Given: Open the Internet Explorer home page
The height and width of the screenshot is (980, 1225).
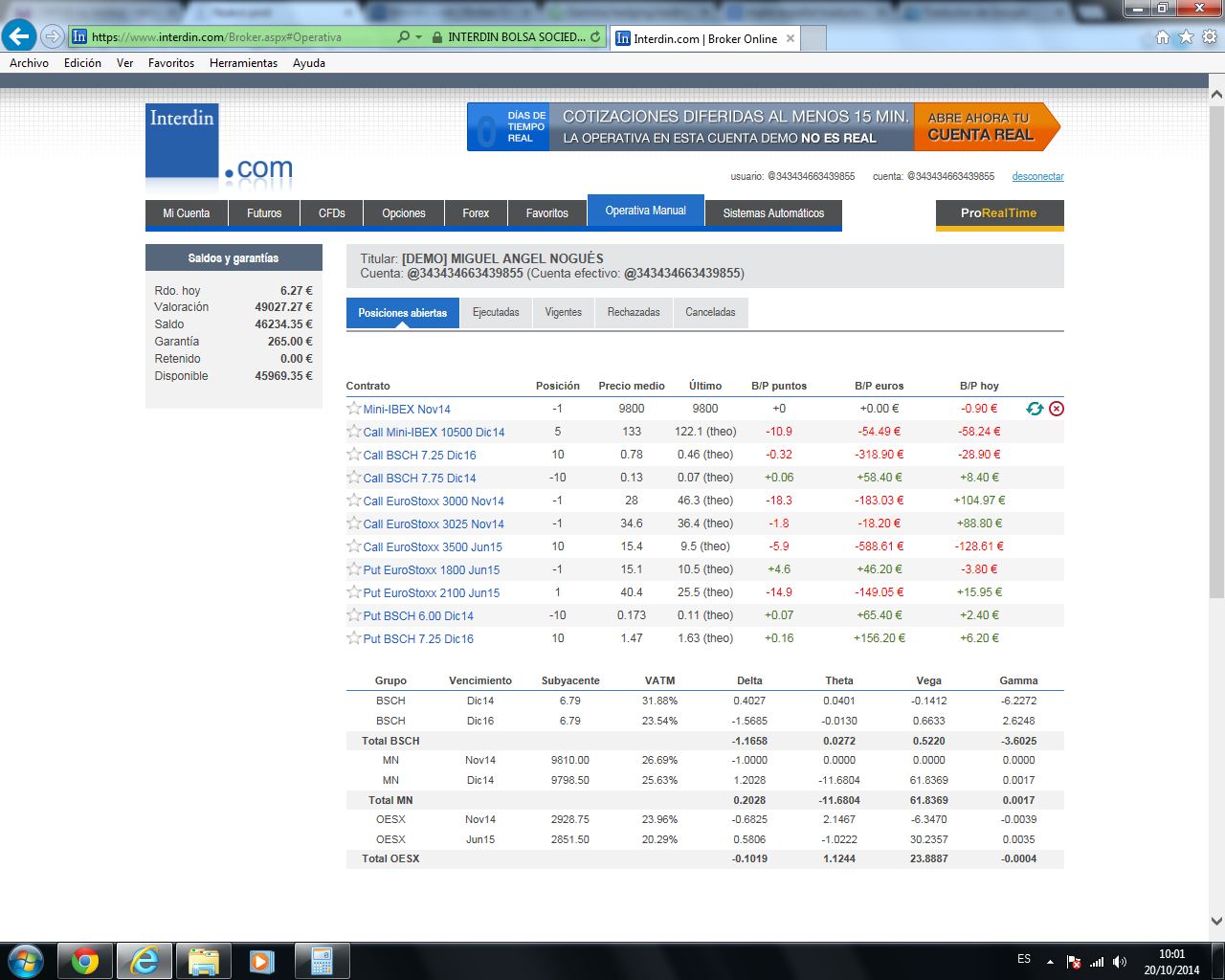Looking at the screenshot, I should coord(1163,37).
